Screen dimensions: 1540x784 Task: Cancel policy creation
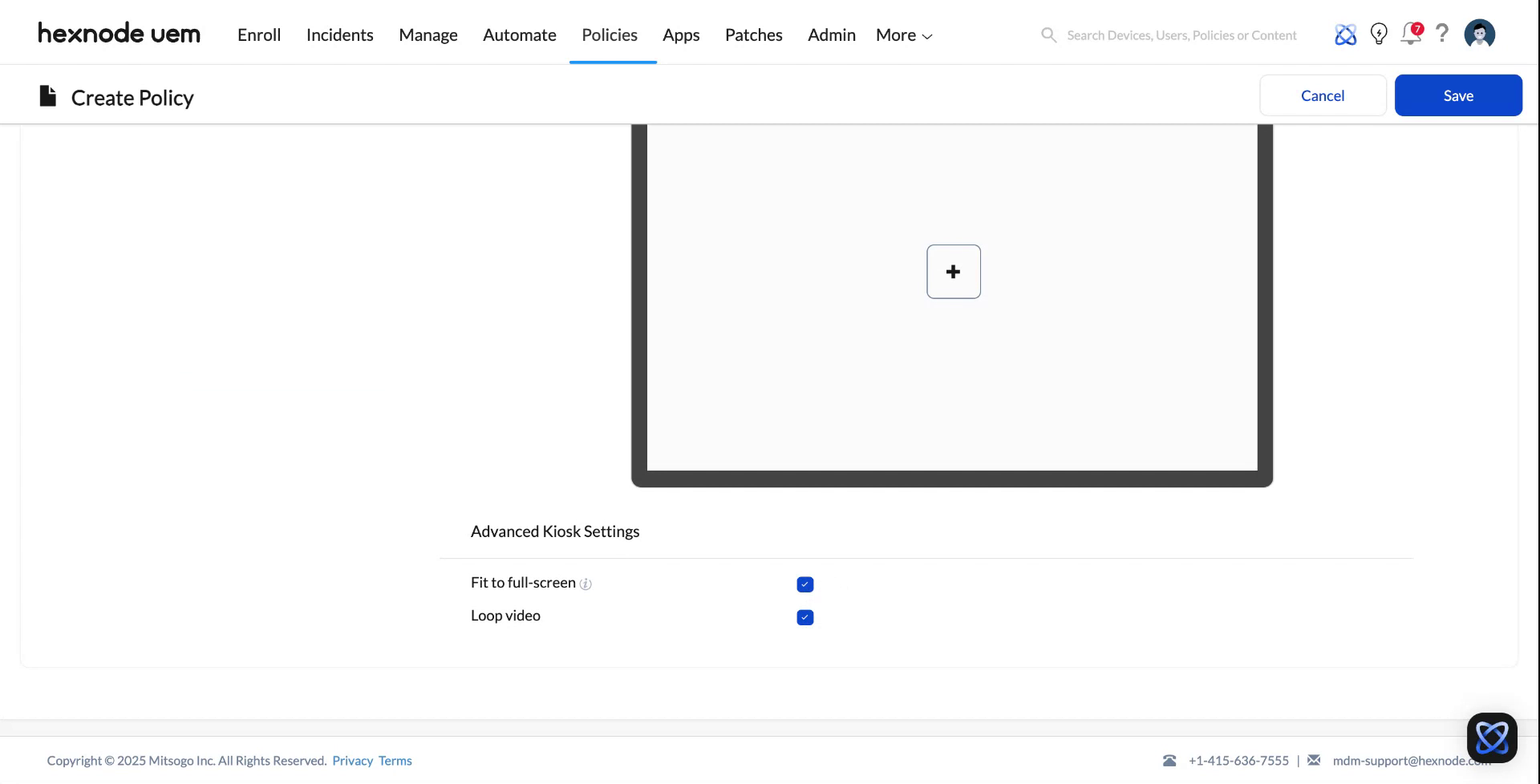click(1322, 95)
